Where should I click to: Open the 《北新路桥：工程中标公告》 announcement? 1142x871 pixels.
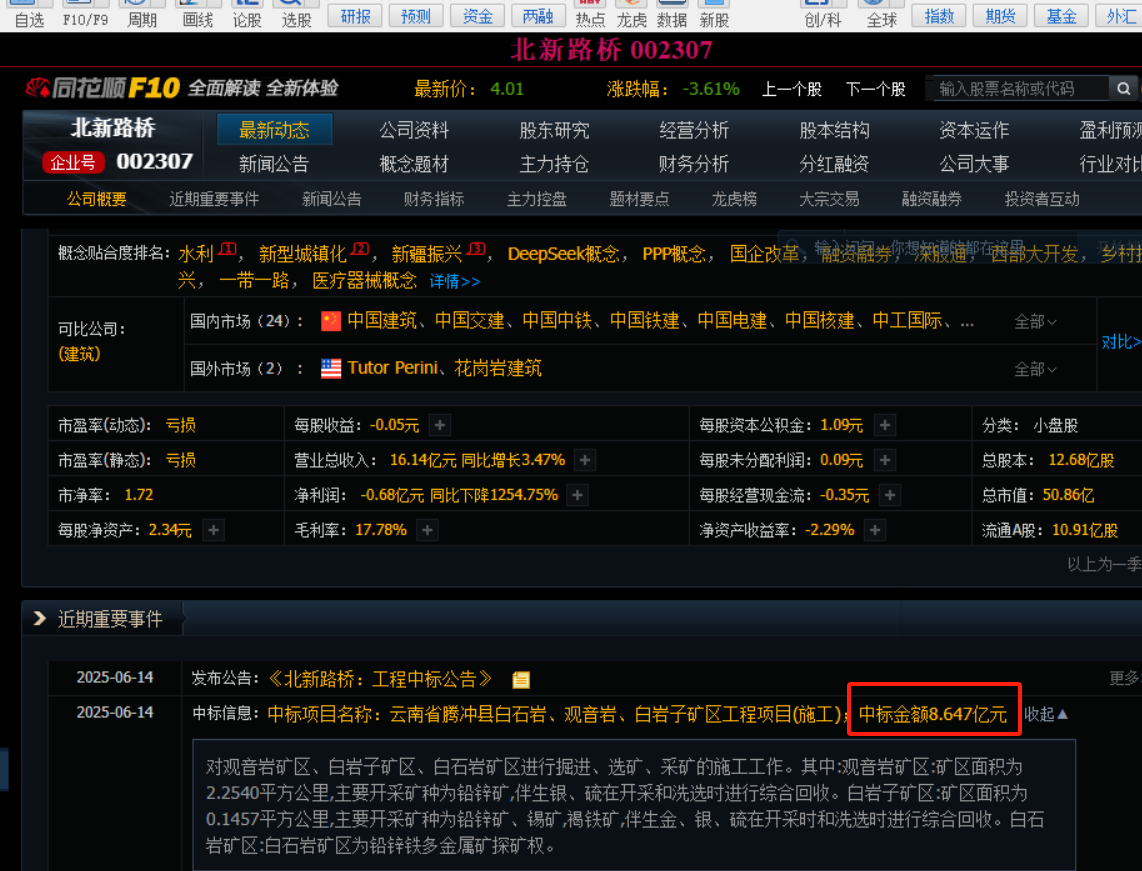pyautogui.click(x=380, y=679)
